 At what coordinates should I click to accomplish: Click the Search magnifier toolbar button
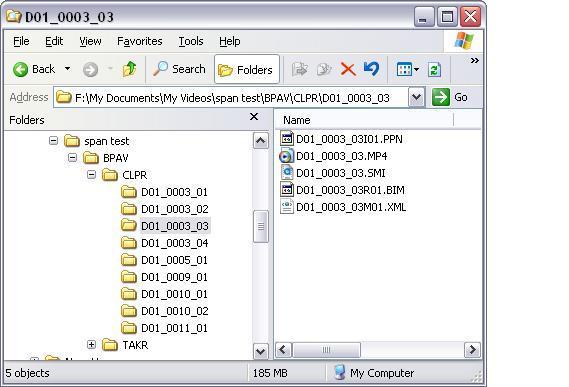[179, 69]
